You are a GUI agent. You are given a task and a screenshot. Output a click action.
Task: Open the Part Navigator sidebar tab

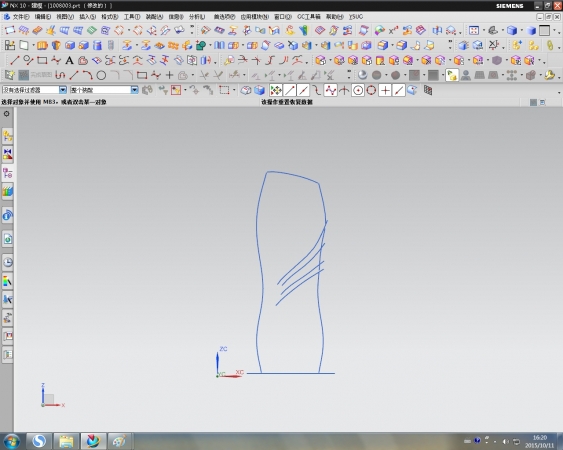(8, 173)
